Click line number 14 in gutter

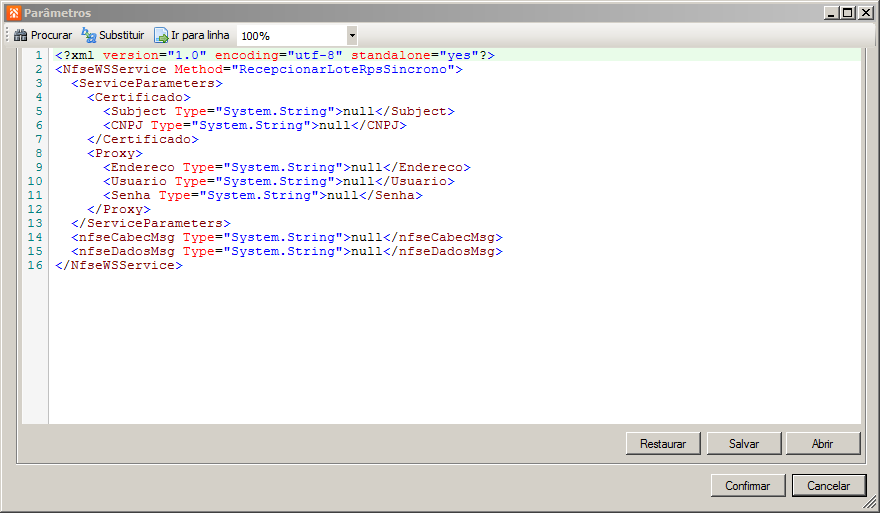coord(35,237)
